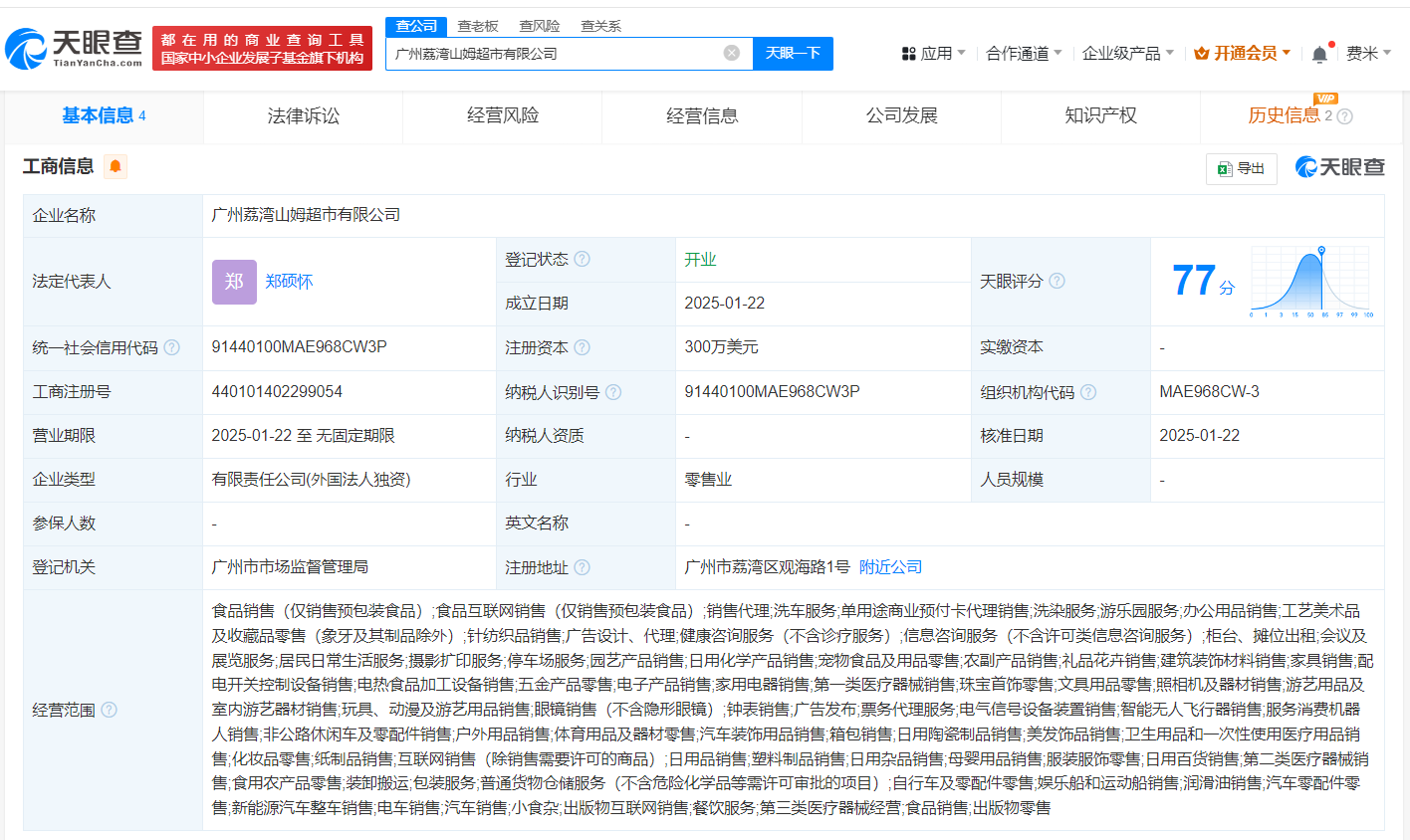Click help icon next to 注册地址
This screenshot has width=1410, height=840.
click(x=583, y=567)
